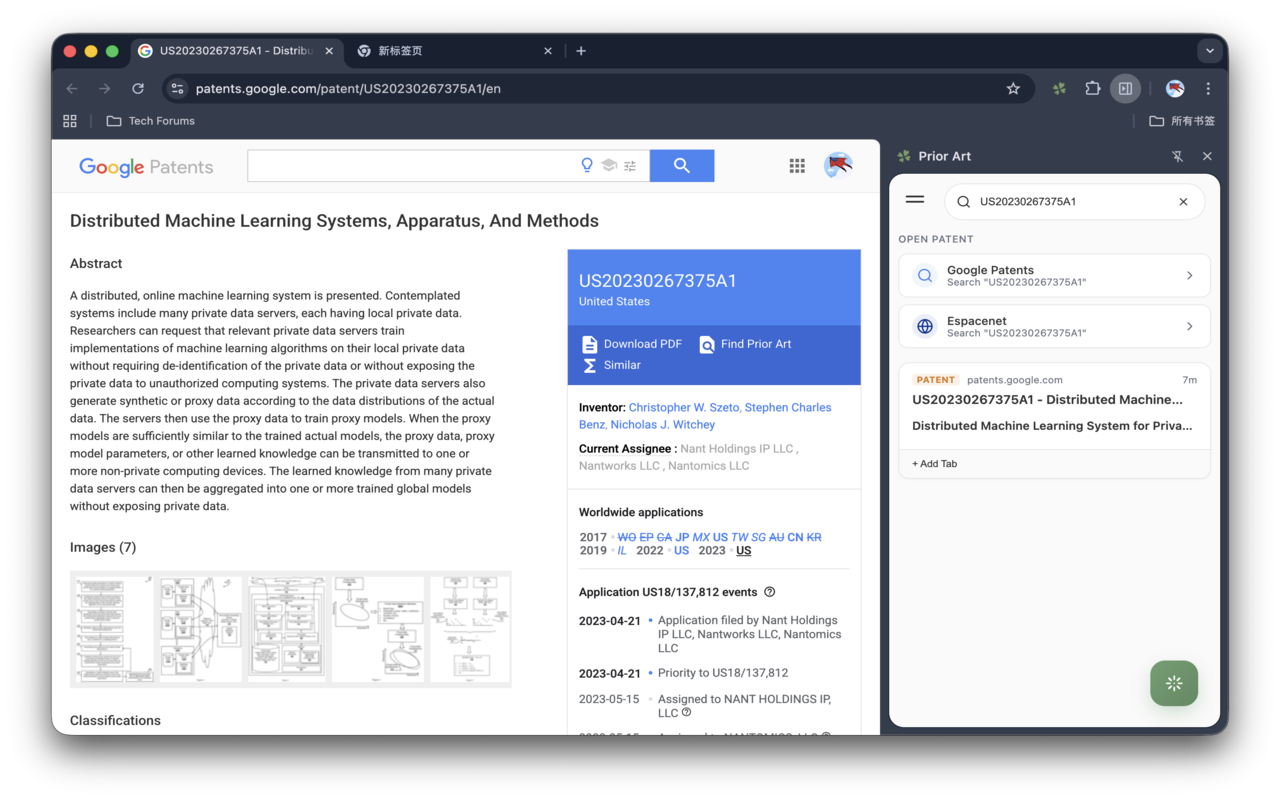Open the Google apps grid on Patents page

pyautogui.click(x=797, y=166)
